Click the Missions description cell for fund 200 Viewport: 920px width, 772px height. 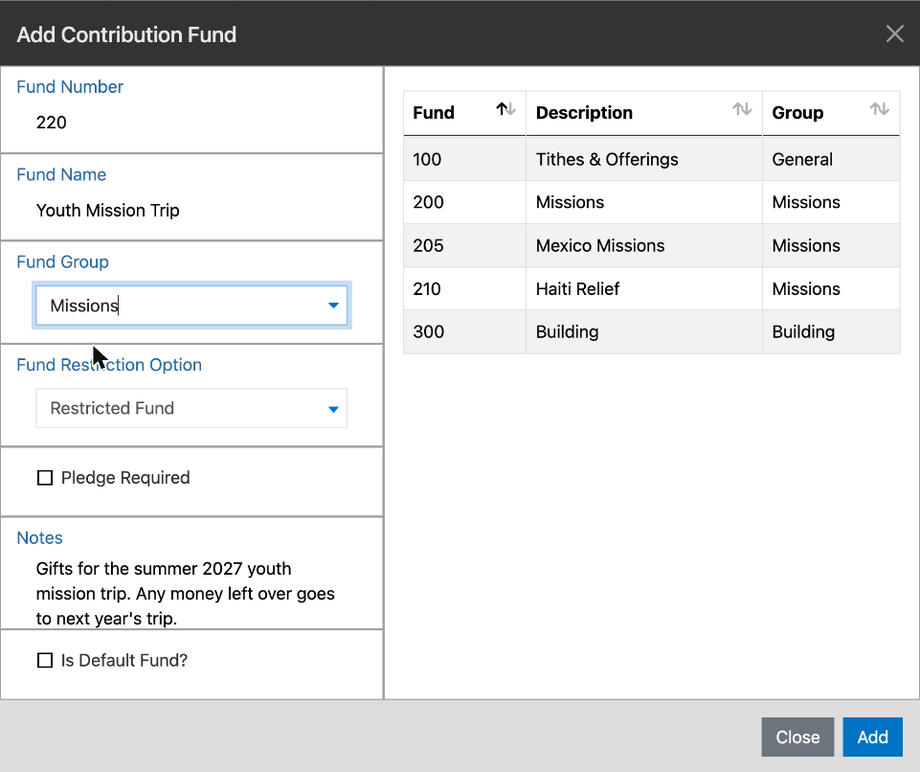tap(644, 202)
